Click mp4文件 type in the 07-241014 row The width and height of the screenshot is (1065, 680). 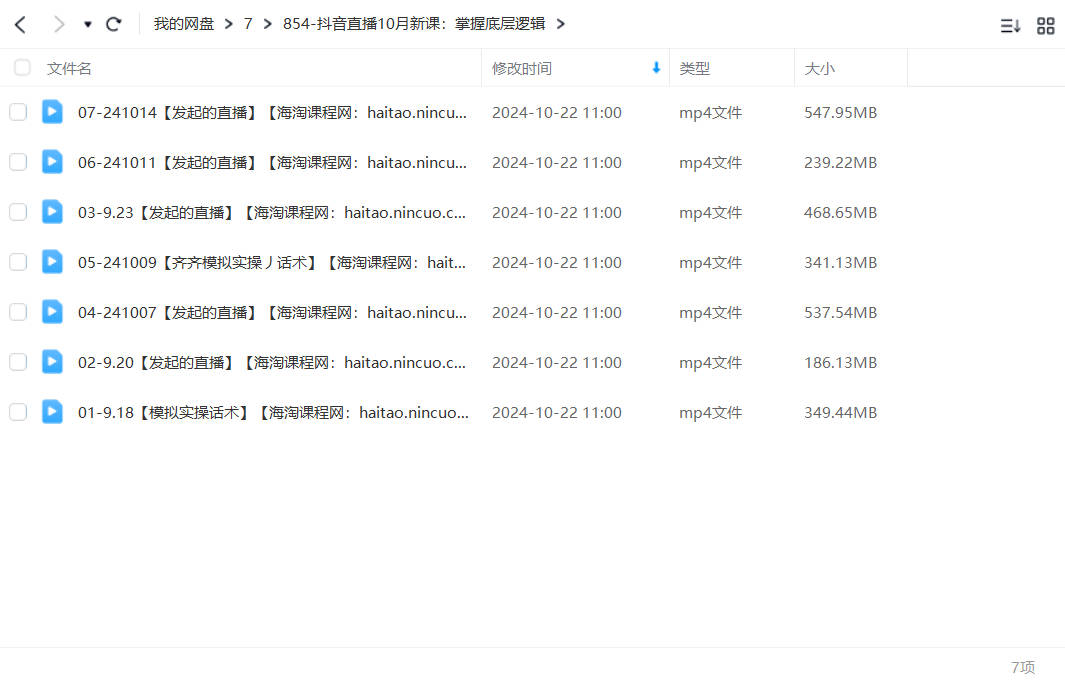pos(710,113)
